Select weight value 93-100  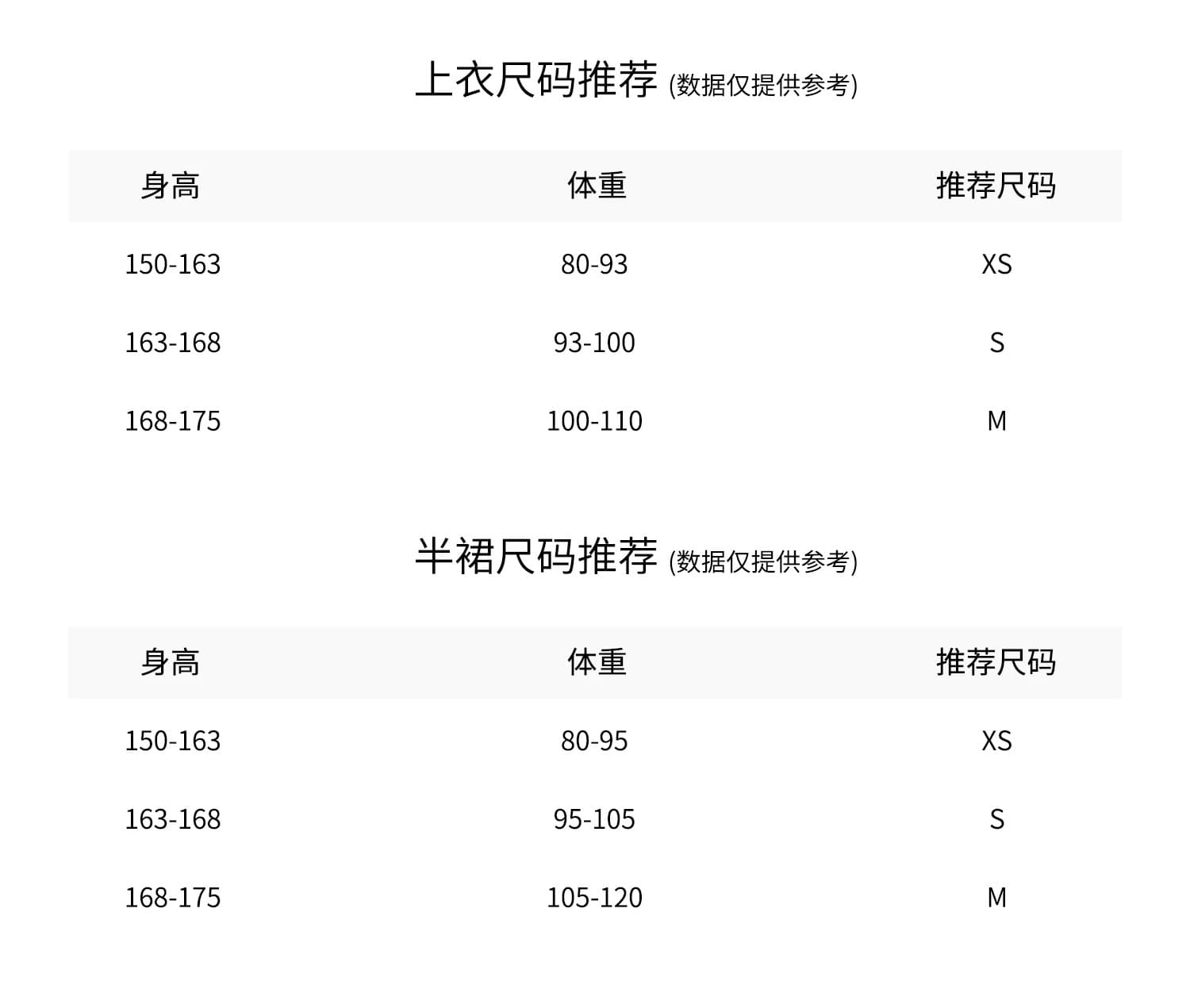(594, 343)
